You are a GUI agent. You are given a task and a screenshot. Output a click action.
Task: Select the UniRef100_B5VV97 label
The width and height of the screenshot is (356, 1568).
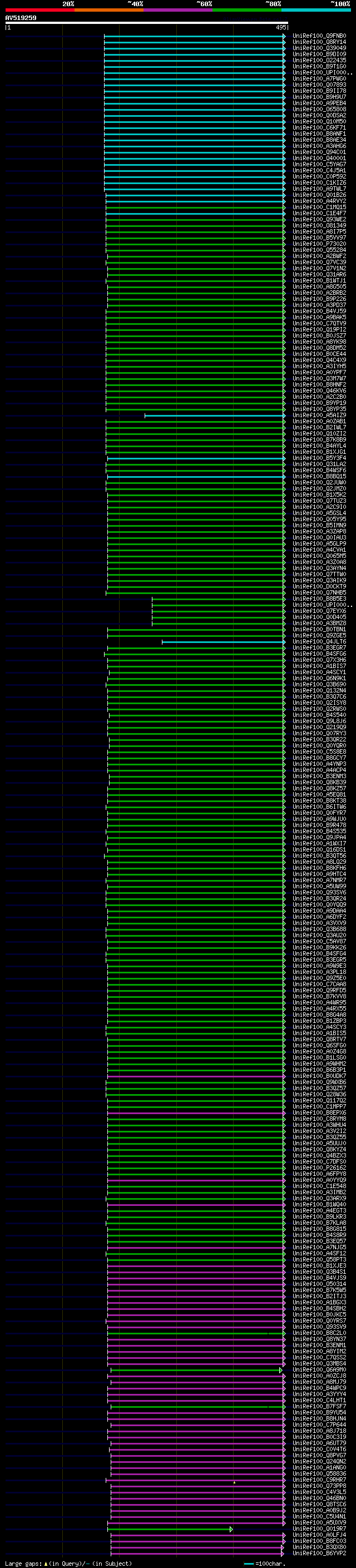(319, 238)
